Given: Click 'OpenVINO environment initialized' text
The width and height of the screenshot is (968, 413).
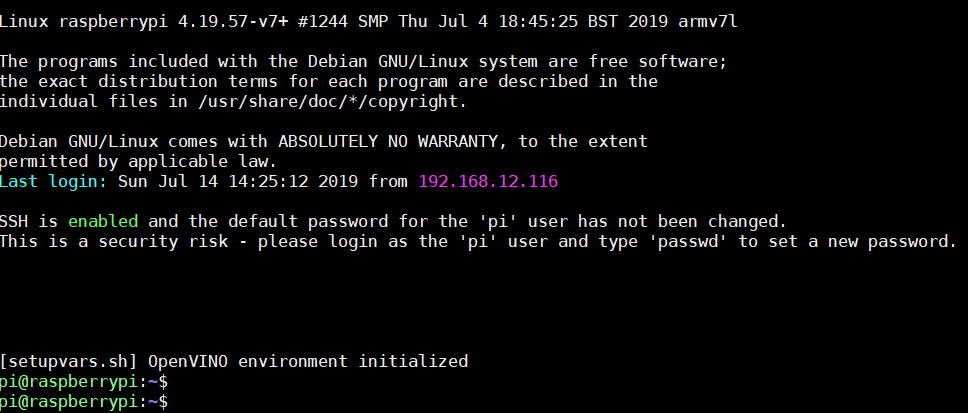Looking at the screenshot, I should click(308, 361).
